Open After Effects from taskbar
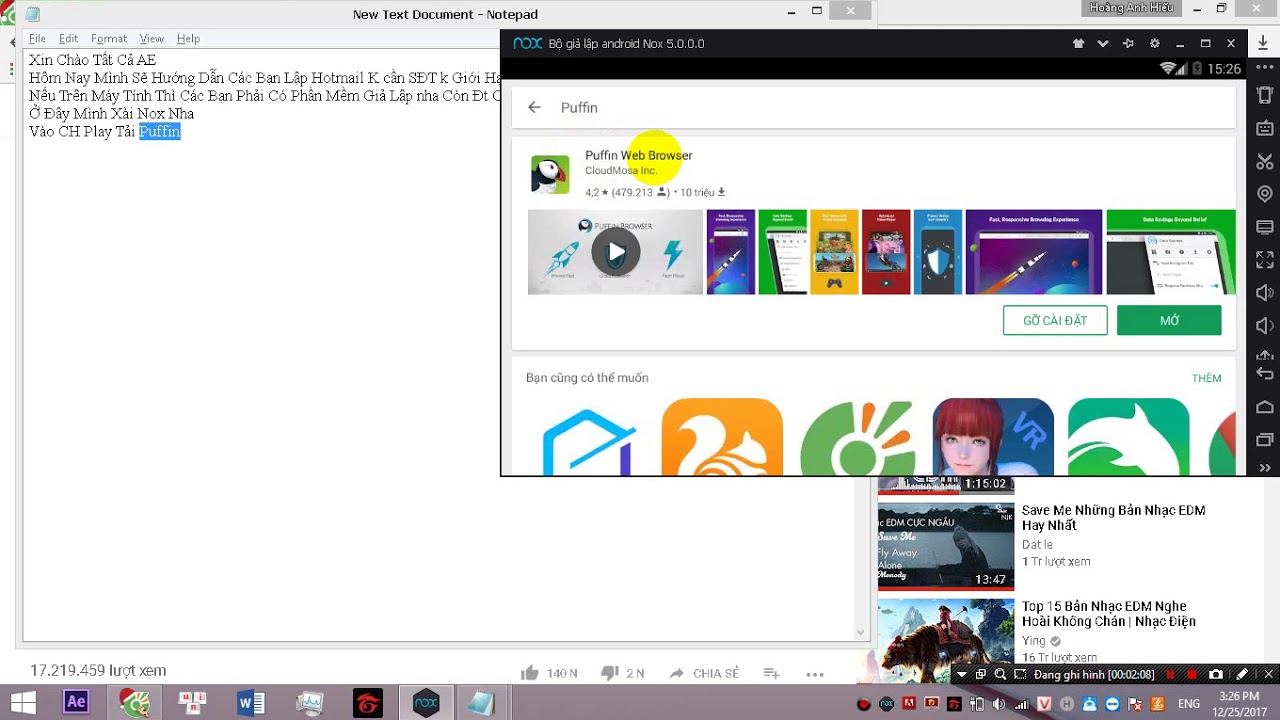1280x720 pixels. pos(76,703)
